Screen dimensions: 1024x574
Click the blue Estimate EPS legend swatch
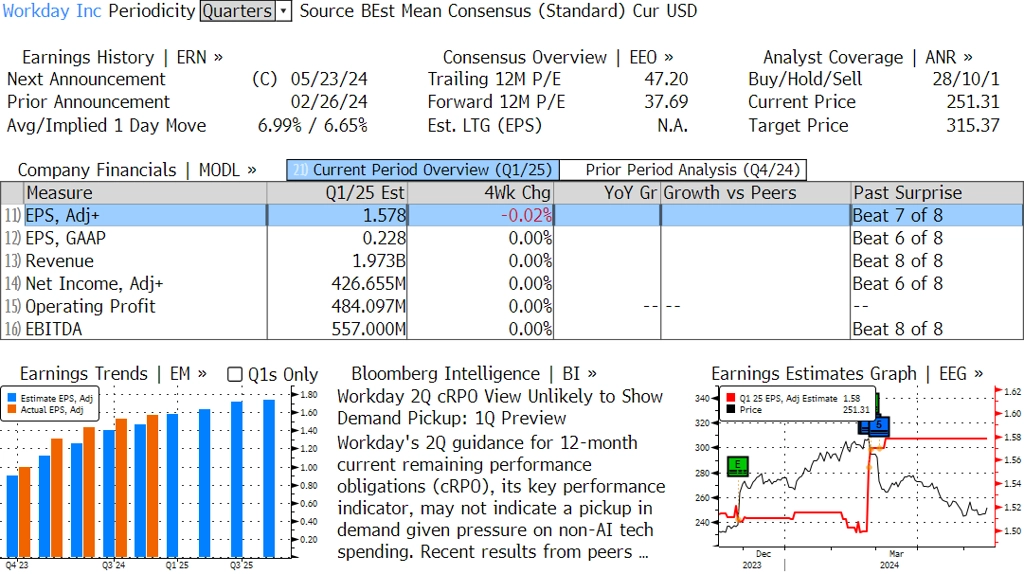pyautogui.click(x=12, y=398)
